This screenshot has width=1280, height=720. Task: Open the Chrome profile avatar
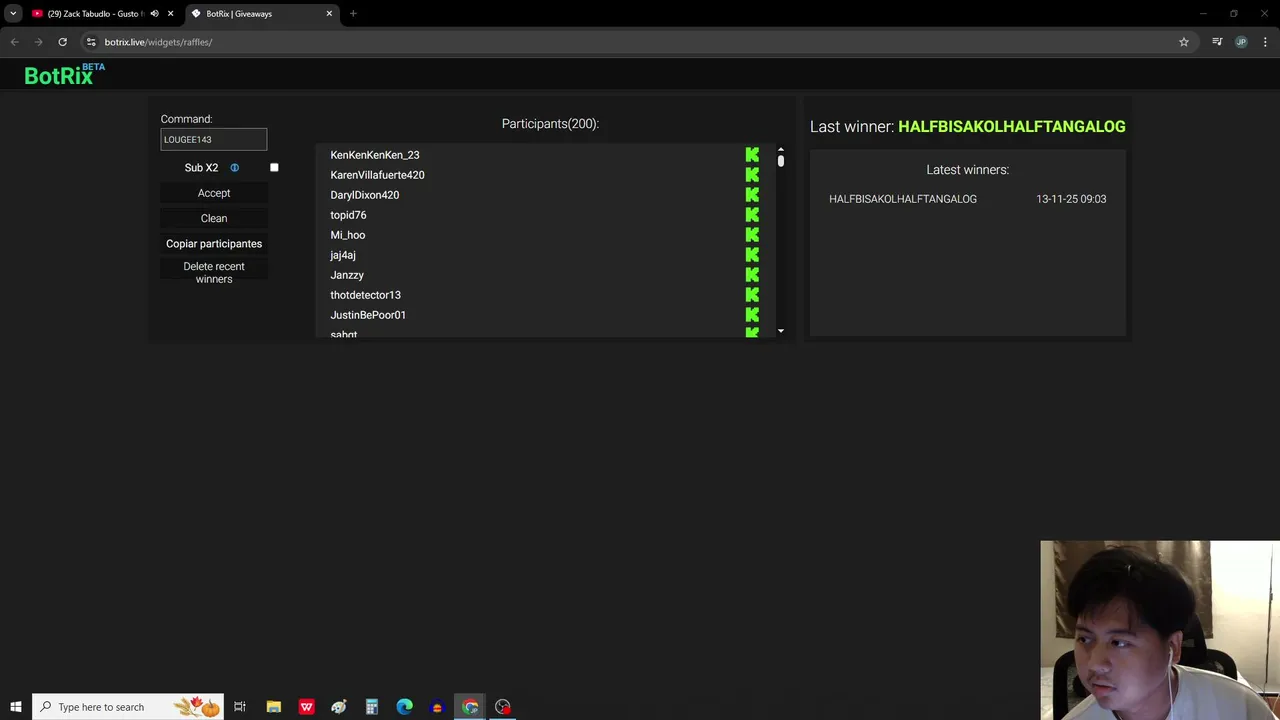coord(1241,42)
